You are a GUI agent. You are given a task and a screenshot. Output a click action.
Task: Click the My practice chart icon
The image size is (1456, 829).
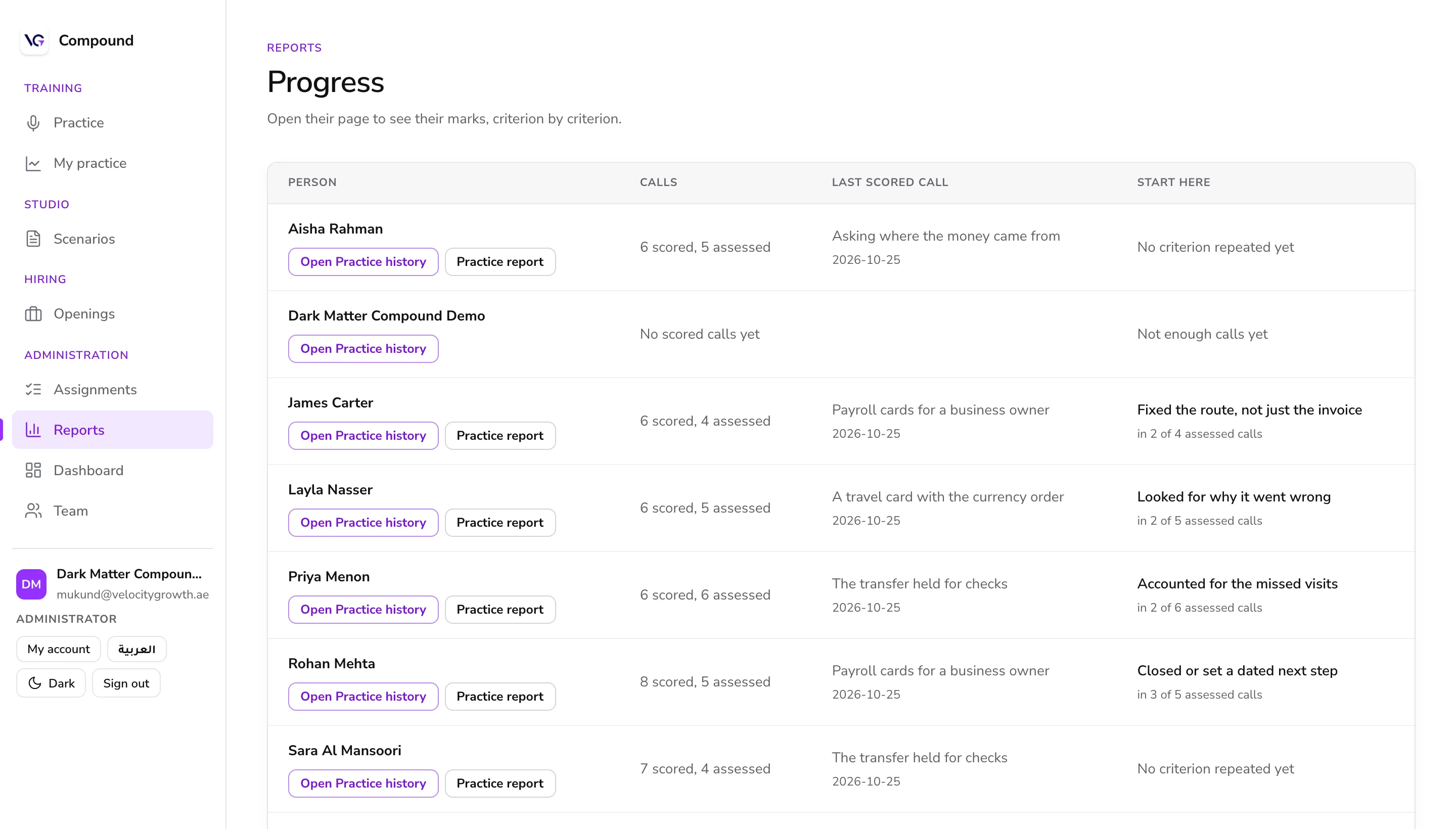[33, 163]
